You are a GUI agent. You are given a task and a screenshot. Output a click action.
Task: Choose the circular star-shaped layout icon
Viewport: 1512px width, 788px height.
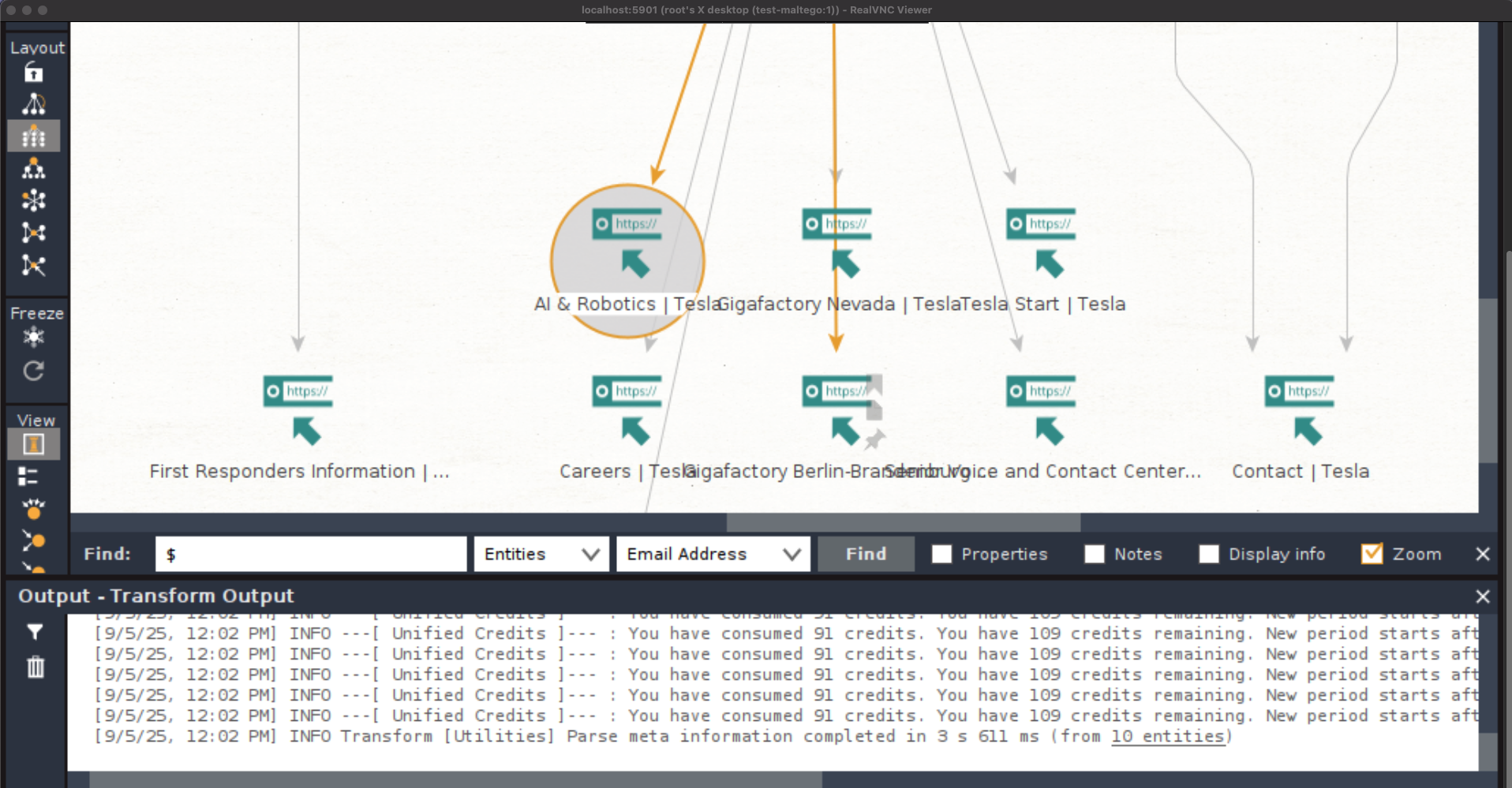[33, 200]
